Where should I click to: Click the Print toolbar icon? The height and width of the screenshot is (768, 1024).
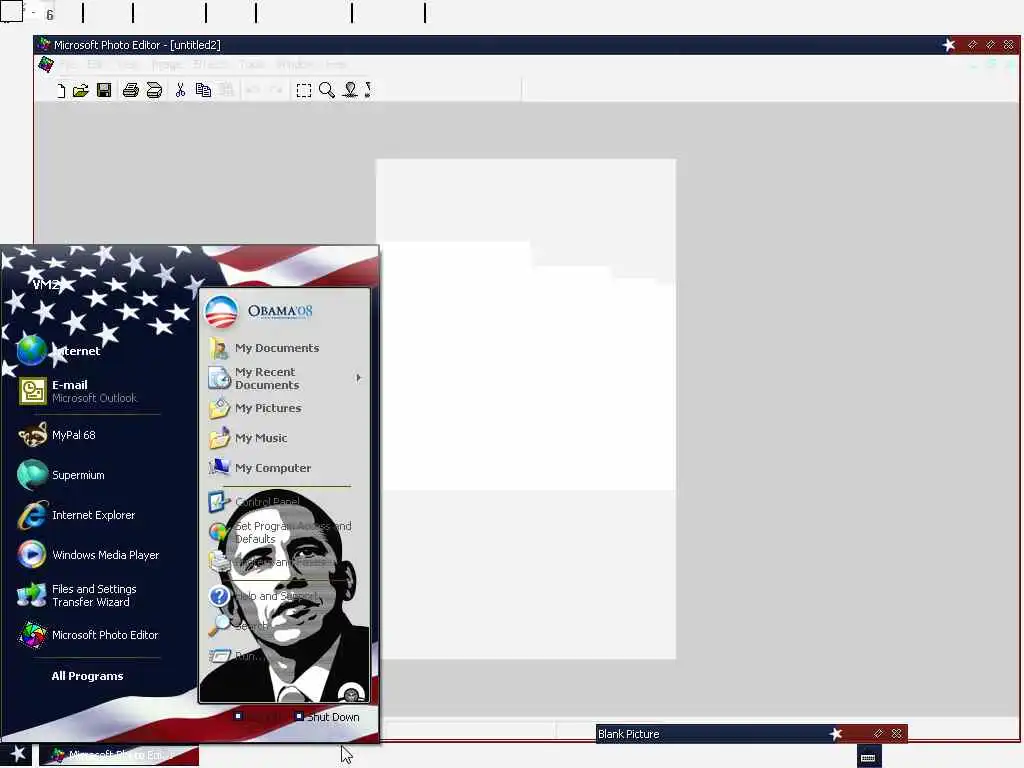click(131, 91)
